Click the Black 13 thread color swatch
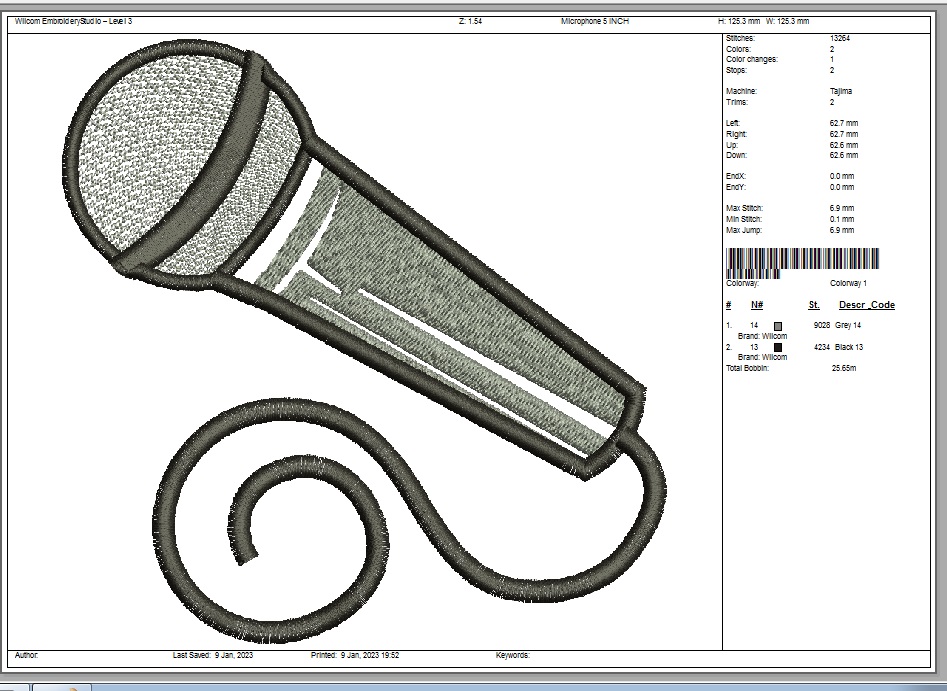Screen dimensions: 947x691 [778, 347]
